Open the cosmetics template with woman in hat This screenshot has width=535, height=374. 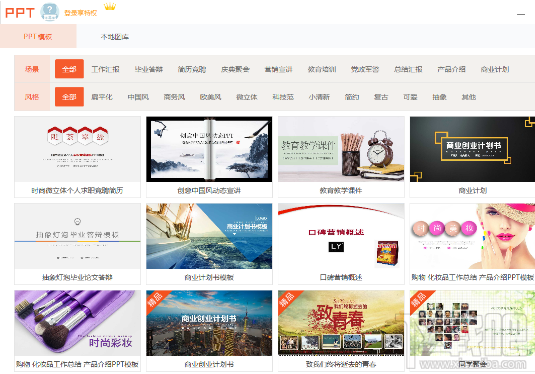473,236
